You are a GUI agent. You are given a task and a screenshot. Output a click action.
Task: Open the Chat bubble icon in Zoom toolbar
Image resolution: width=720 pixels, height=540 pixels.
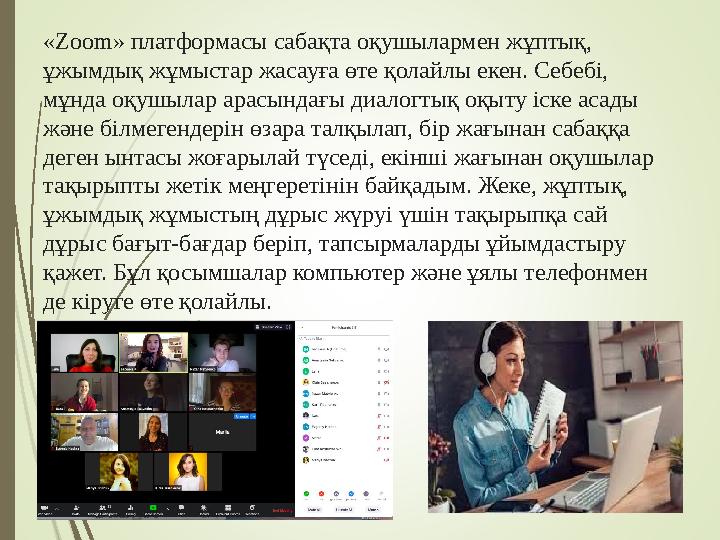(181, 507)
